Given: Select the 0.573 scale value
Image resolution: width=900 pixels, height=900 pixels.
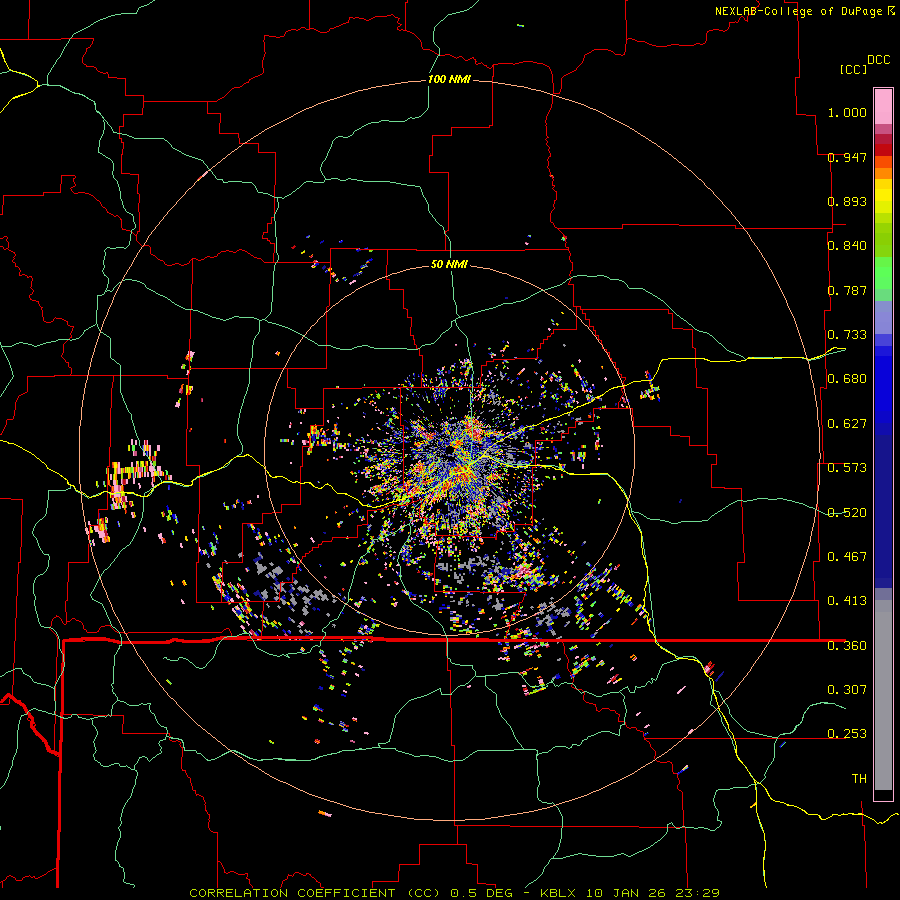Looking at the screenshot, I should click(x=847, y=468).
